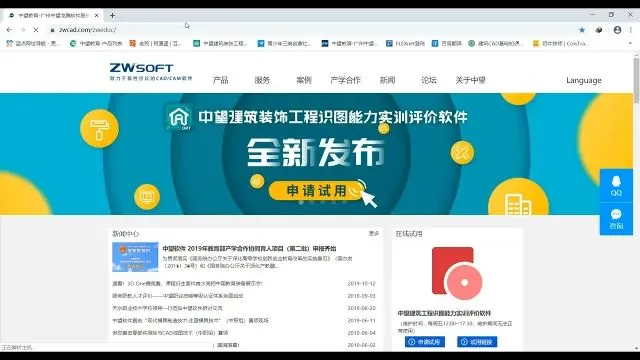
Task: Click the 在线试用 section heading
Action: tap(409, 234)
